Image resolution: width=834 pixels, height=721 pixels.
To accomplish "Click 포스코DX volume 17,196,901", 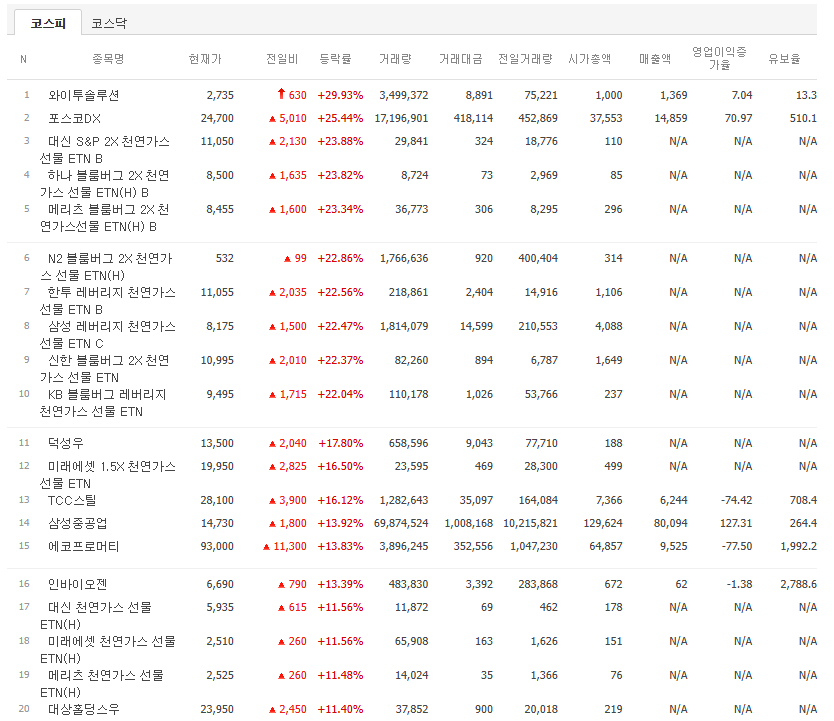I will (401, 118).
